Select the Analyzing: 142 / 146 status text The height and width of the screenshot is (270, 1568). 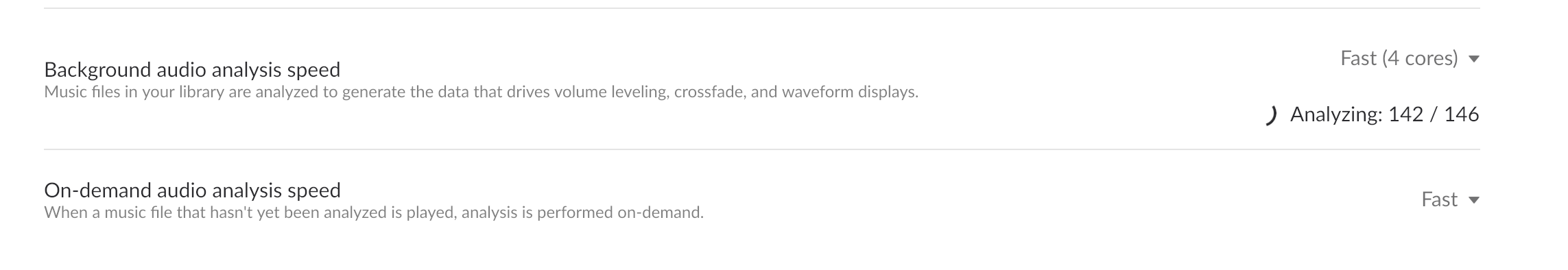point(1384,114)
